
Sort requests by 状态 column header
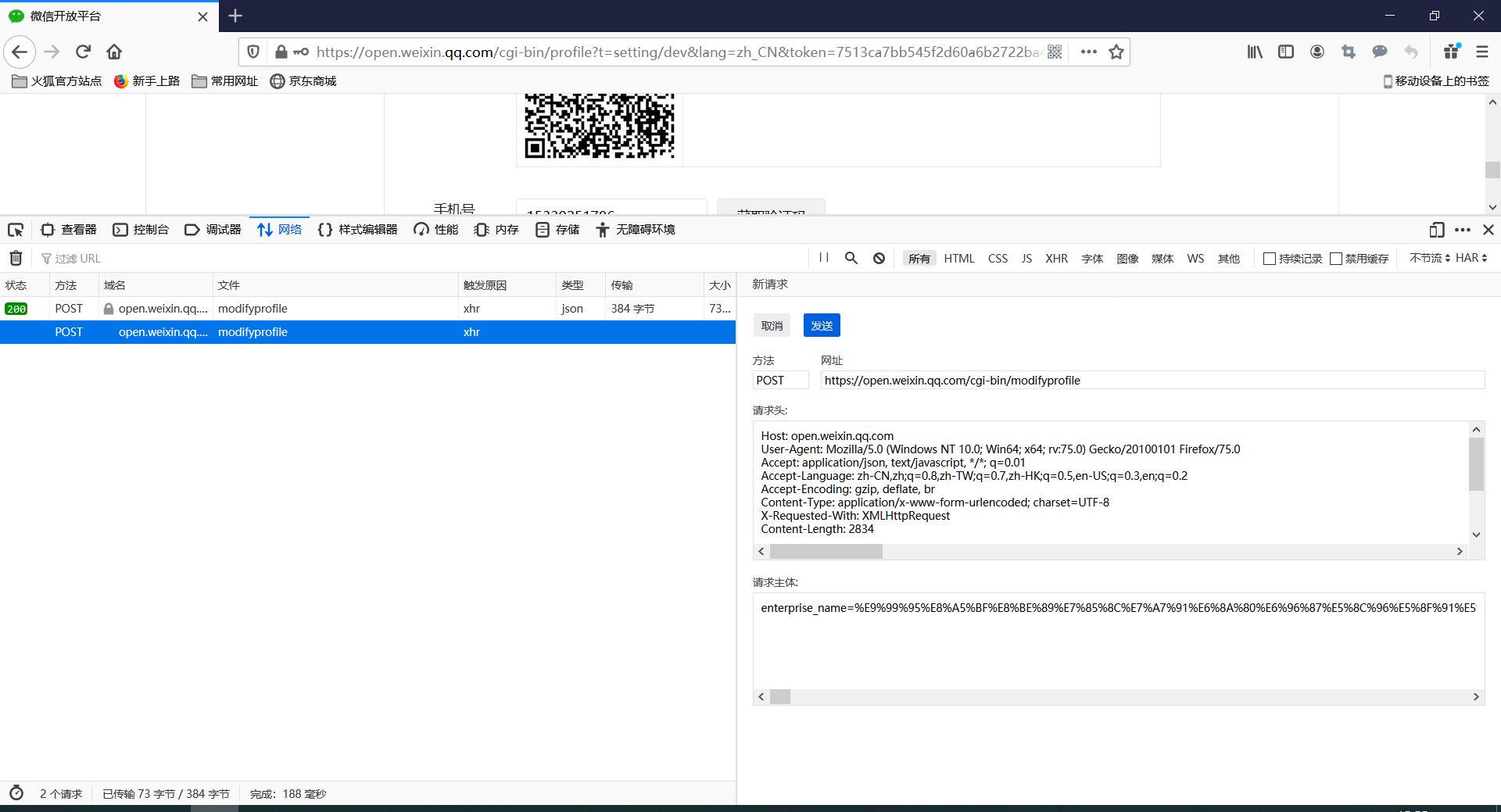pyautogui.click(x=25, y=285)
